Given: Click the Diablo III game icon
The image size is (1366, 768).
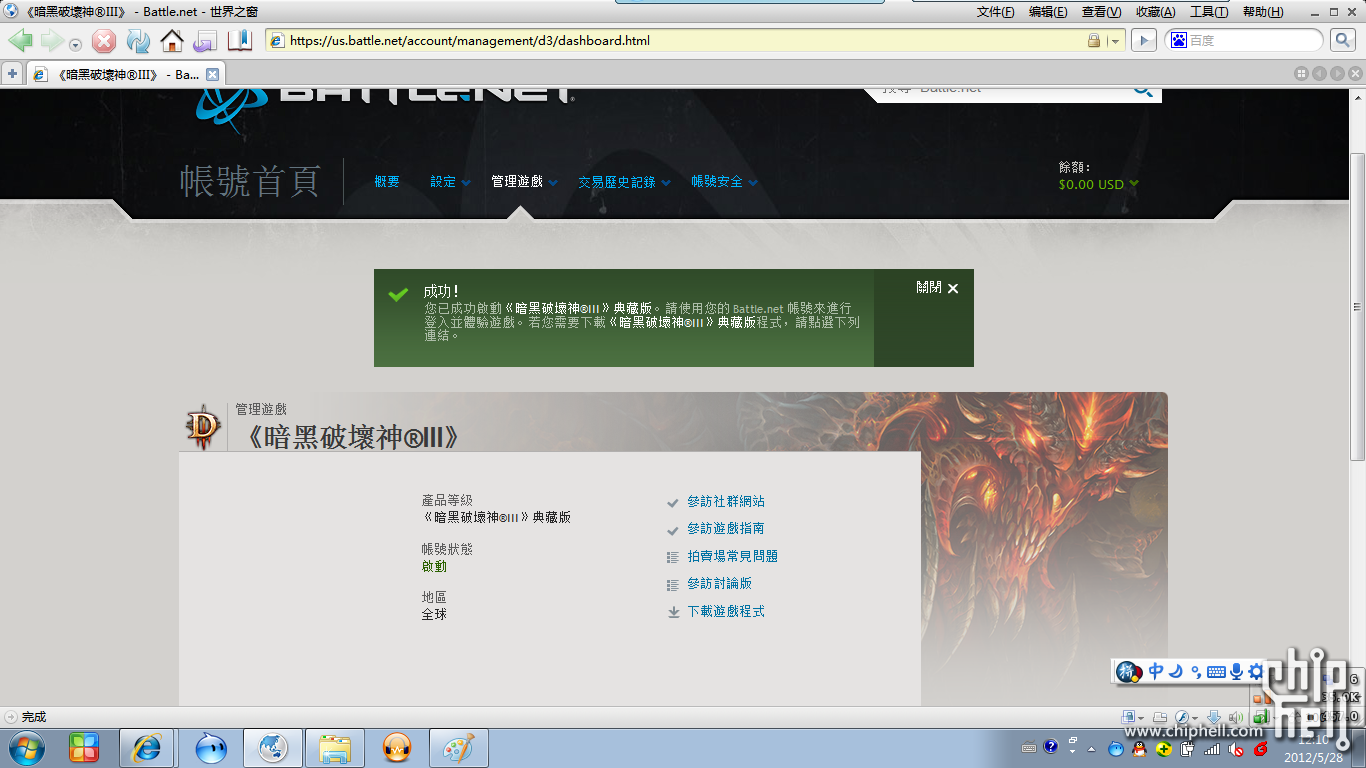Looking at the screenshot, I should pyautogui.click(x=204, y=427).
